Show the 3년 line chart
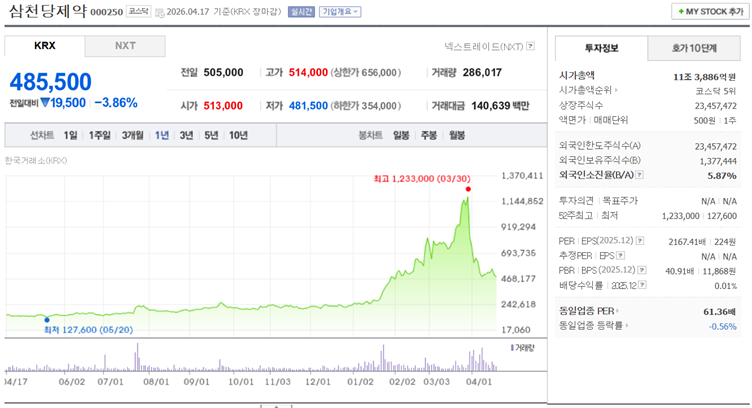The width and height of the screenshot is (752, 408). pos(186,135)
